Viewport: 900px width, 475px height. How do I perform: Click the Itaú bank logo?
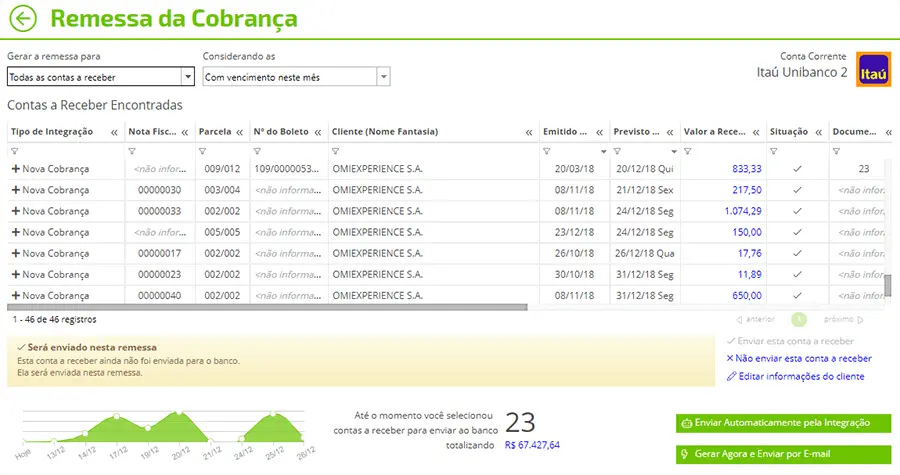tap(873, 69)
